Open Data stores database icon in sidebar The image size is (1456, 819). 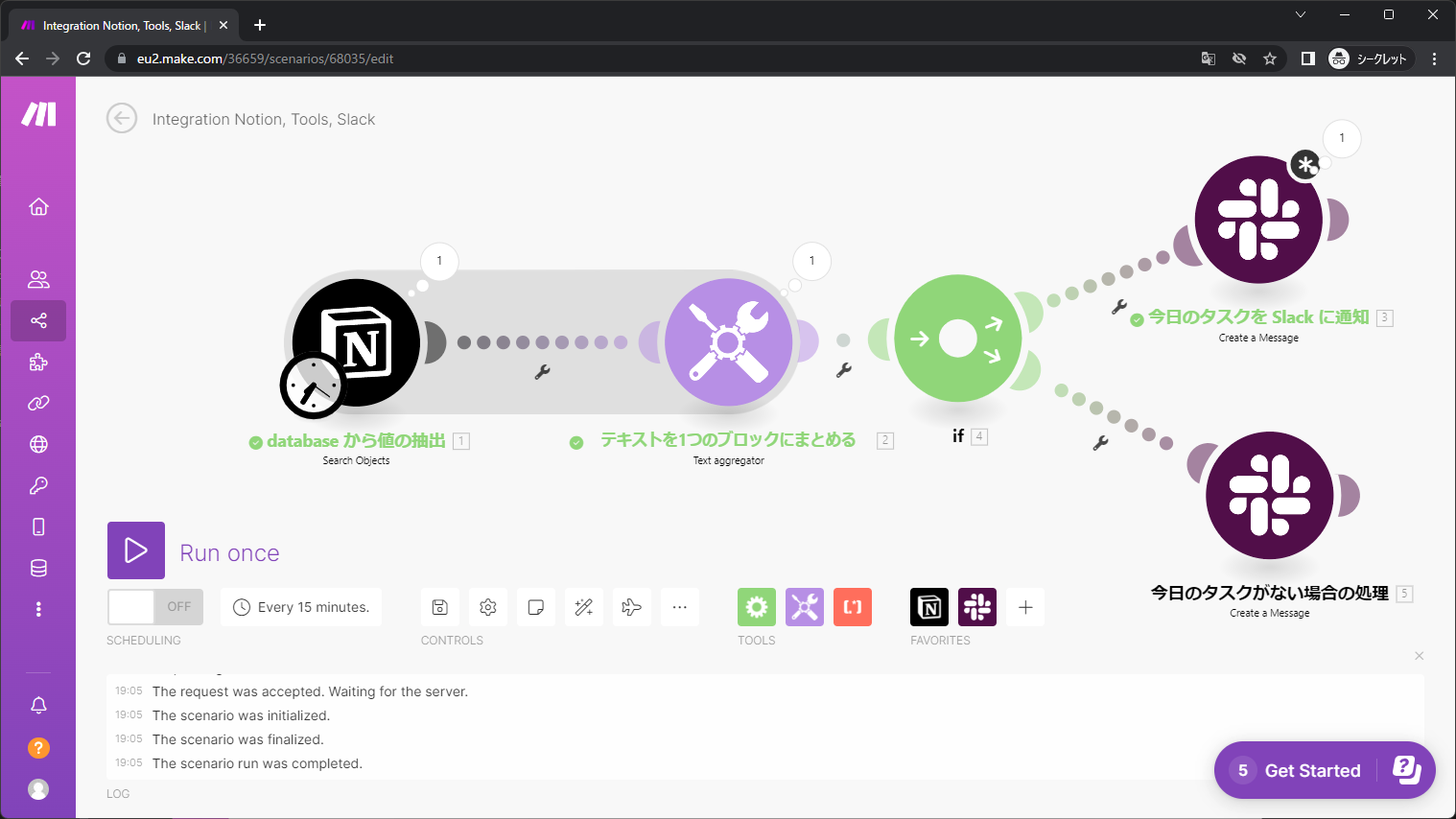coord(38,568)
